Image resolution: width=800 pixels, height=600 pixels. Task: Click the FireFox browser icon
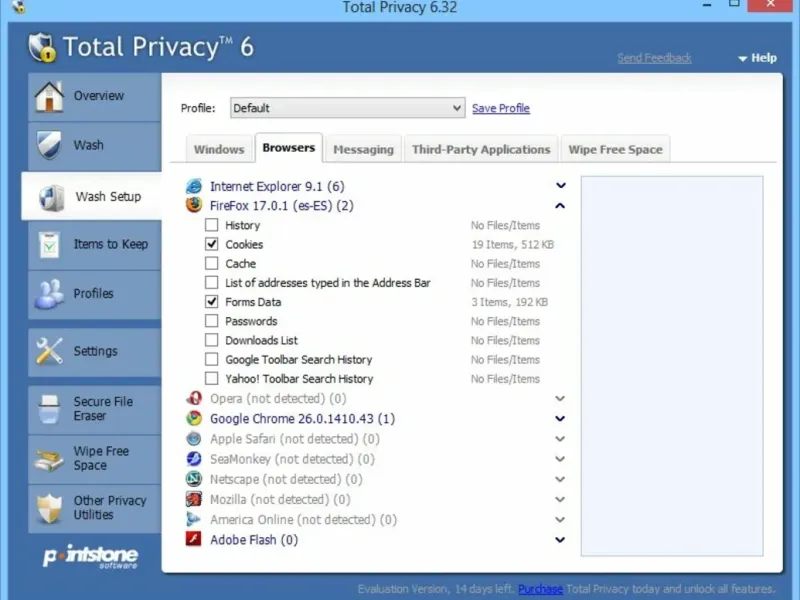click(194, 205)
